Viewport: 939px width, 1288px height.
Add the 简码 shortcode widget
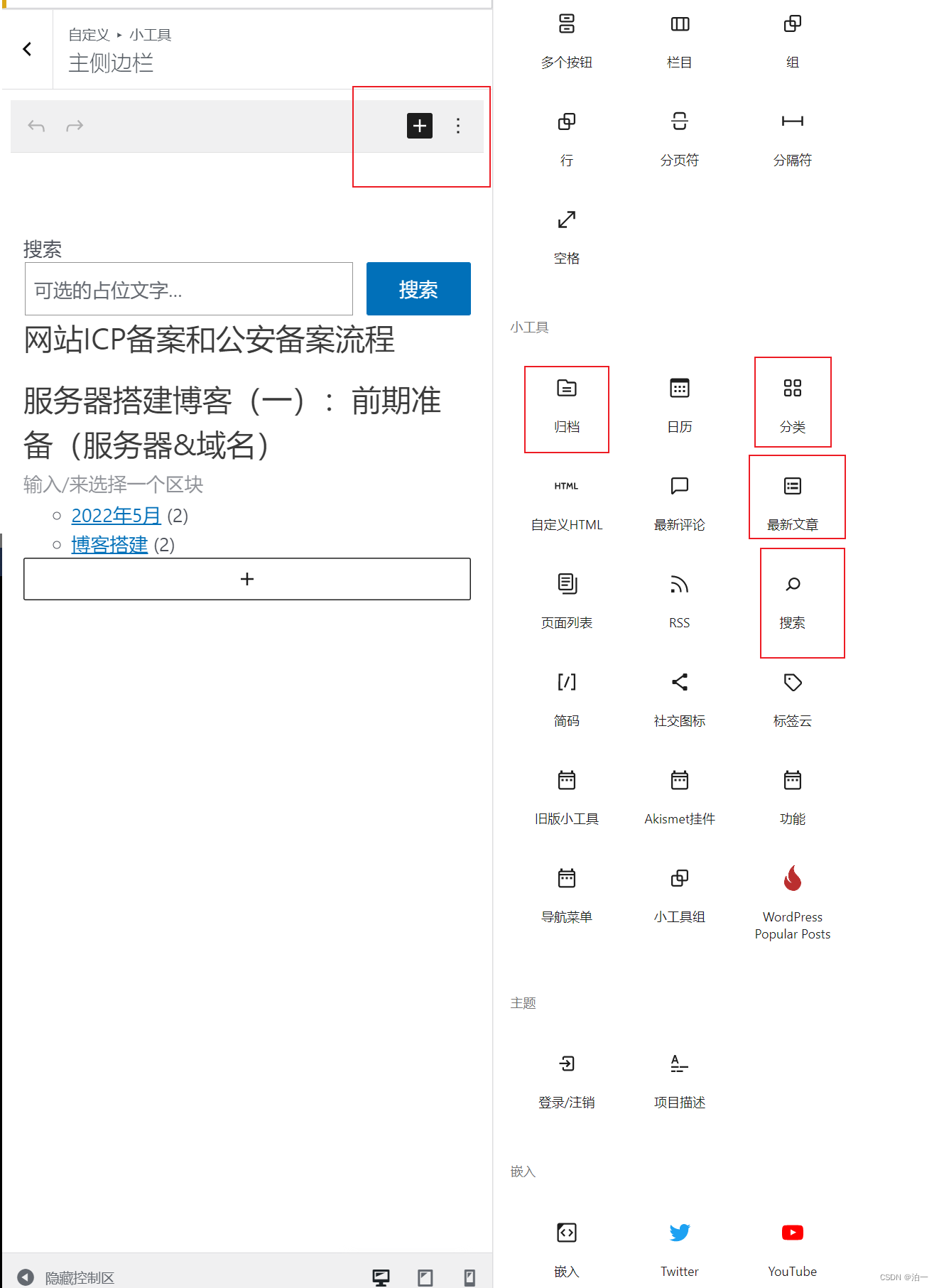(x=566, y=700)
